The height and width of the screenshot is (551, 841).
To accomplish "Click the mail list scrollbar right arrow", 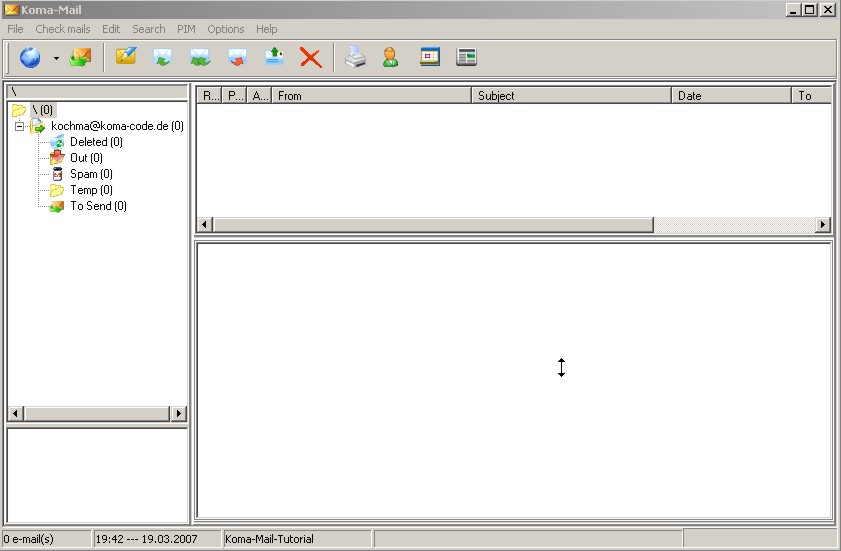I will [x=823, y=225].
